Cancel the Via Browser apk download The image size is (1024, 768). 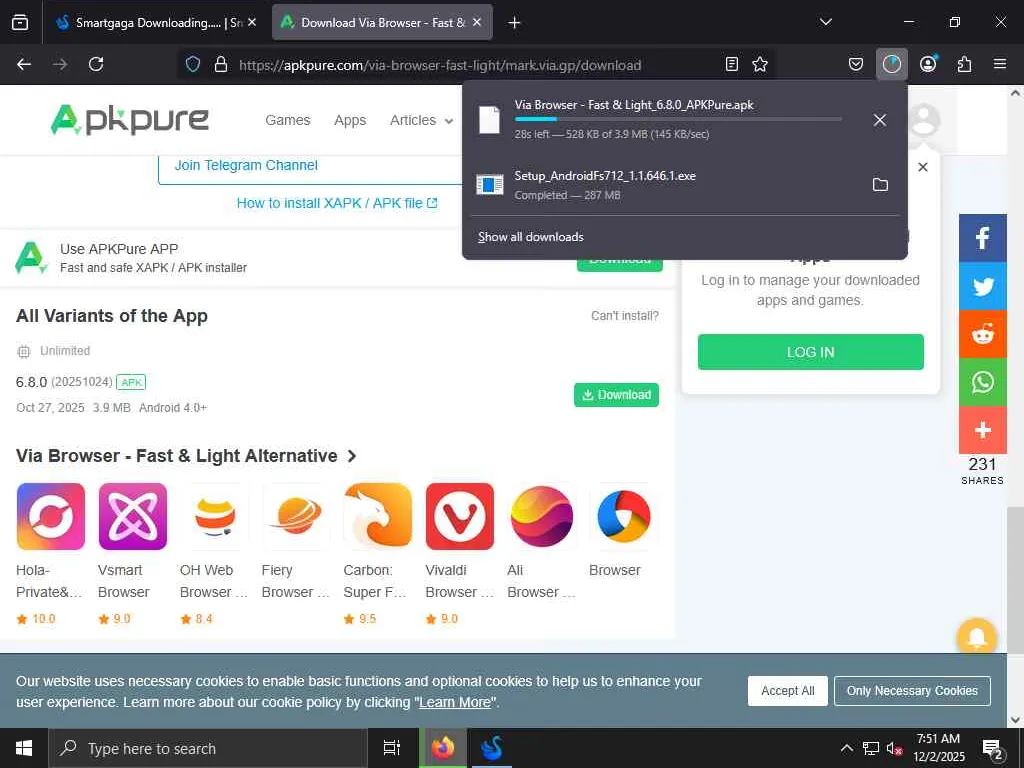point(880,120)
